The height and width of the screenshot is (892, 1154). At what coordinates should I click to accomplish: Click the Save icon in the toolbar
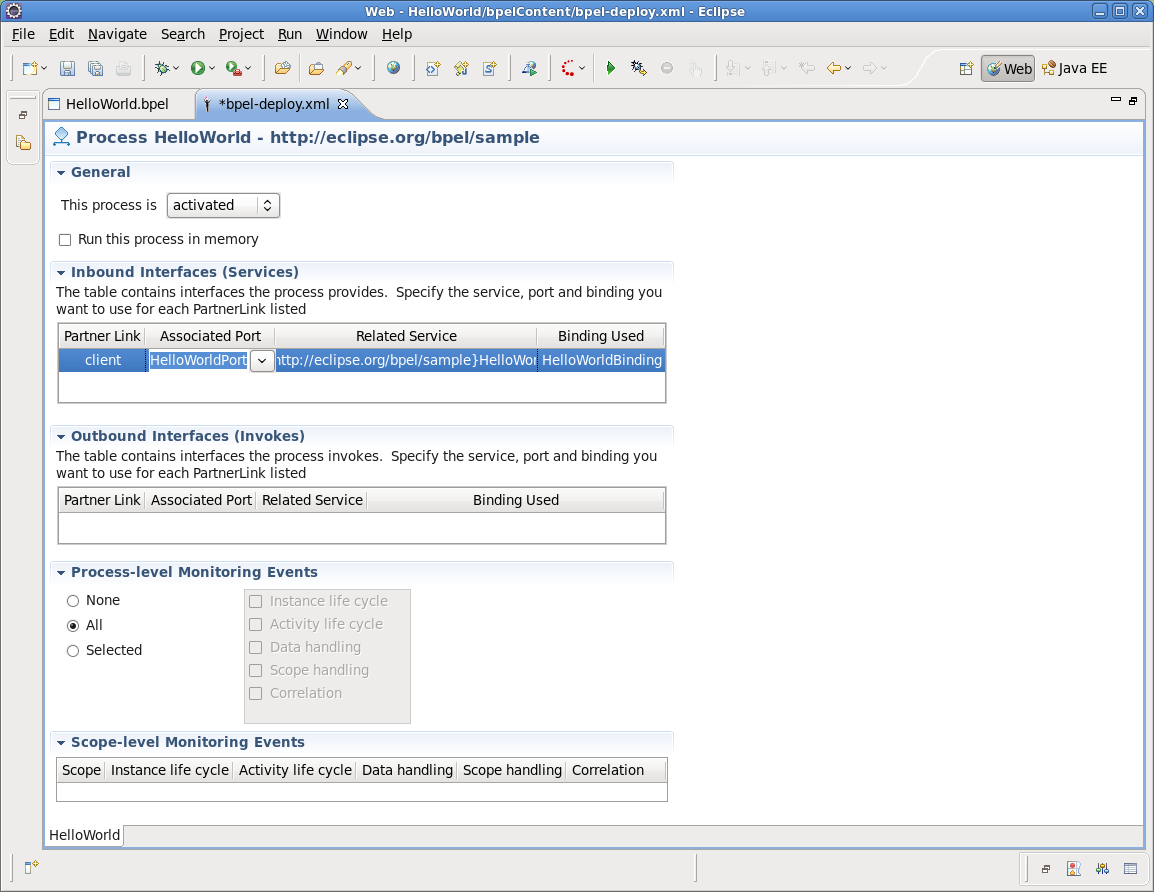point(67,68)
